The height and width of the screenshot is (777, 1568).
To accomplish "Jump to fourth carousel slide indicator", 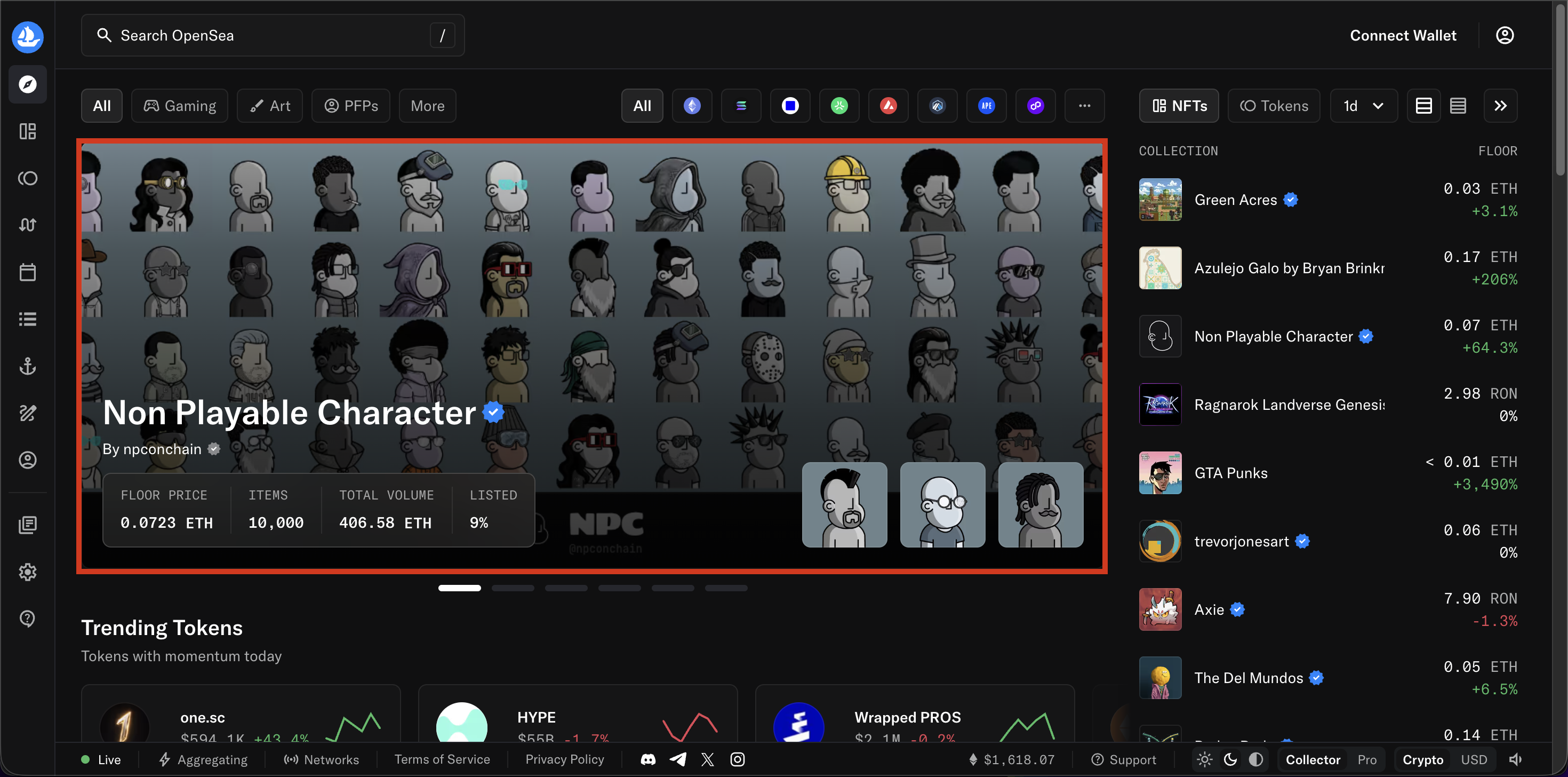I will coord(619,588).
